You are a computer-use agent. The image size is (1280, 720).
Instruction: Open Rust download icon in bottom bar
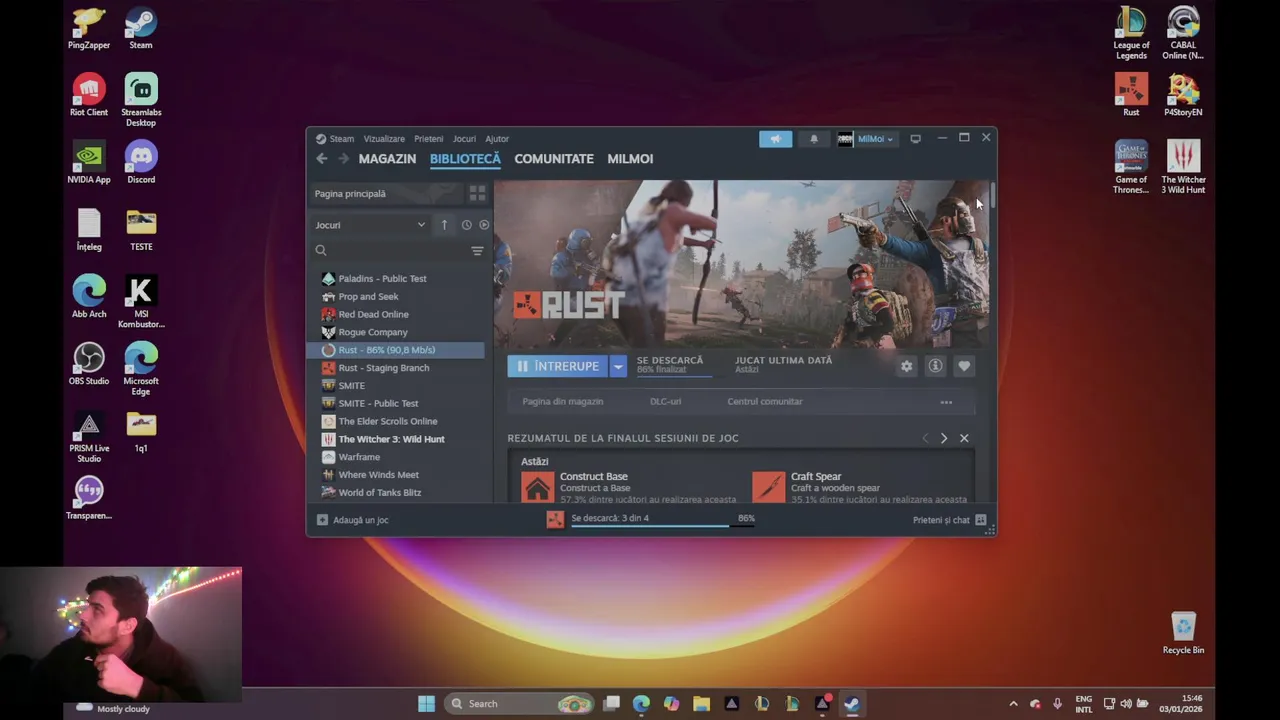(x=555, y=519)
